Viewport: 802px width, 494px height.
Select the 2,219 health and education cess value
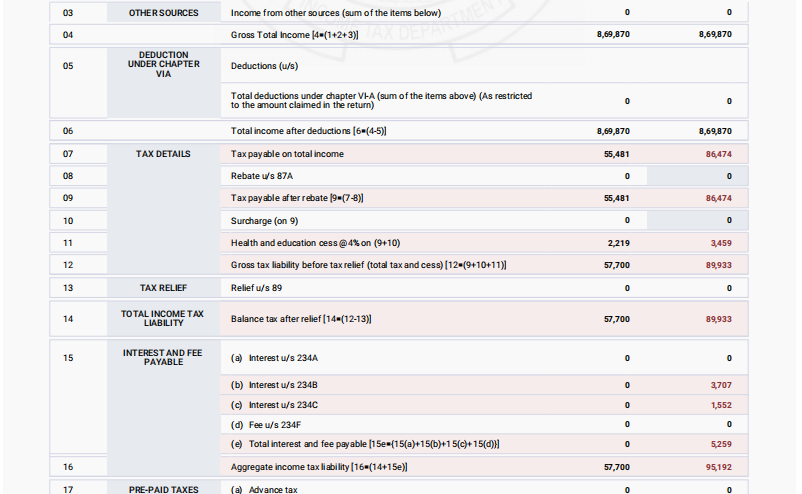click(618, 242)
